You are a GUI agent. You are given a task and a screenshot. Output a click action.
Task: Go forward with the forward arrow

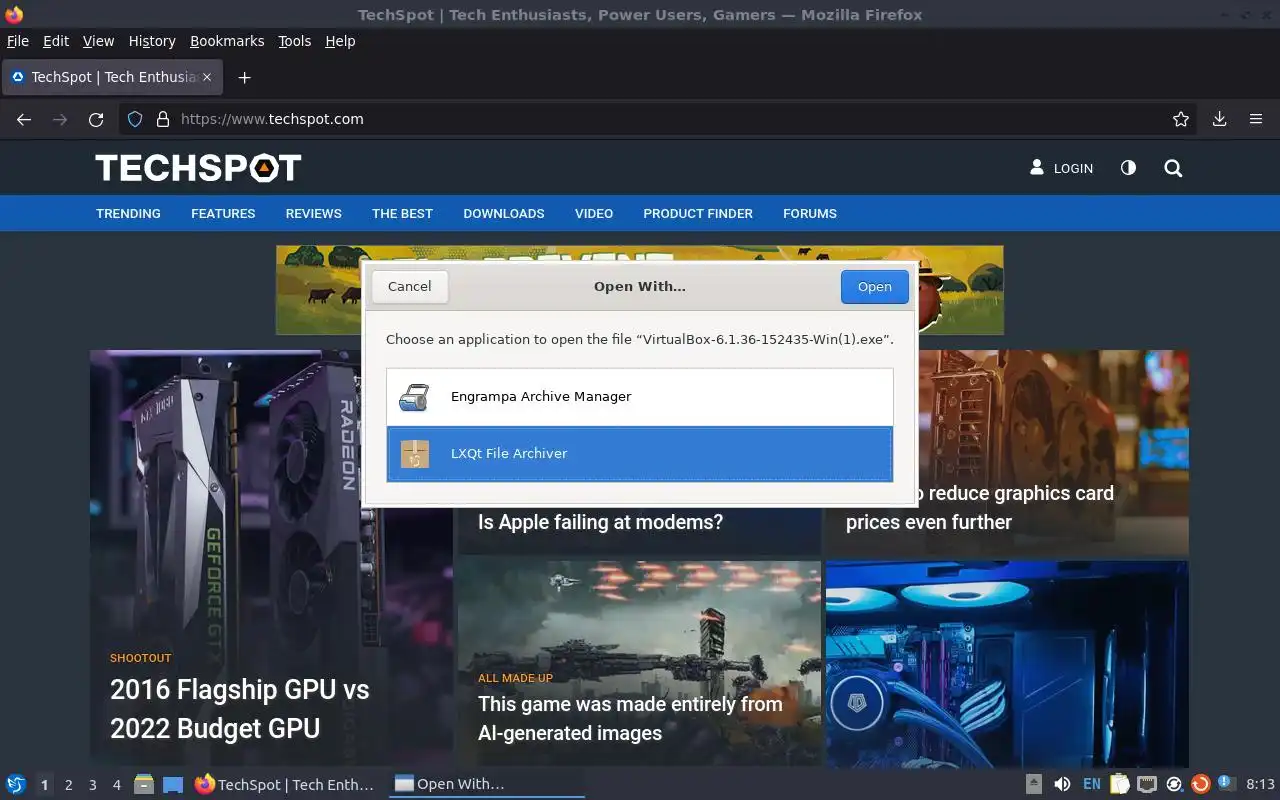click(x=60, y=119)
